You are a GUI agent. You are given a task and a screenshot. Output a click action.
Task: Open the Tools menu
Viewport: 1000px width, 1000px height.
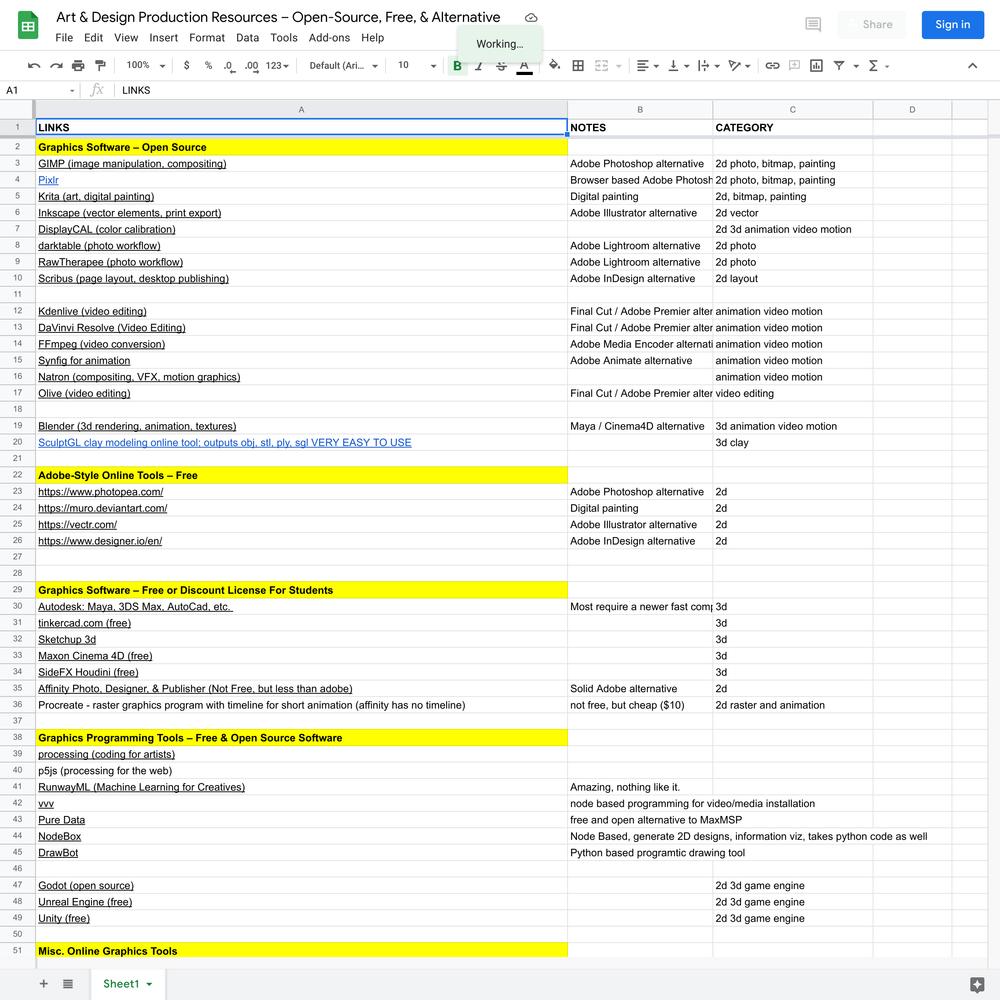tap(284, 38)
